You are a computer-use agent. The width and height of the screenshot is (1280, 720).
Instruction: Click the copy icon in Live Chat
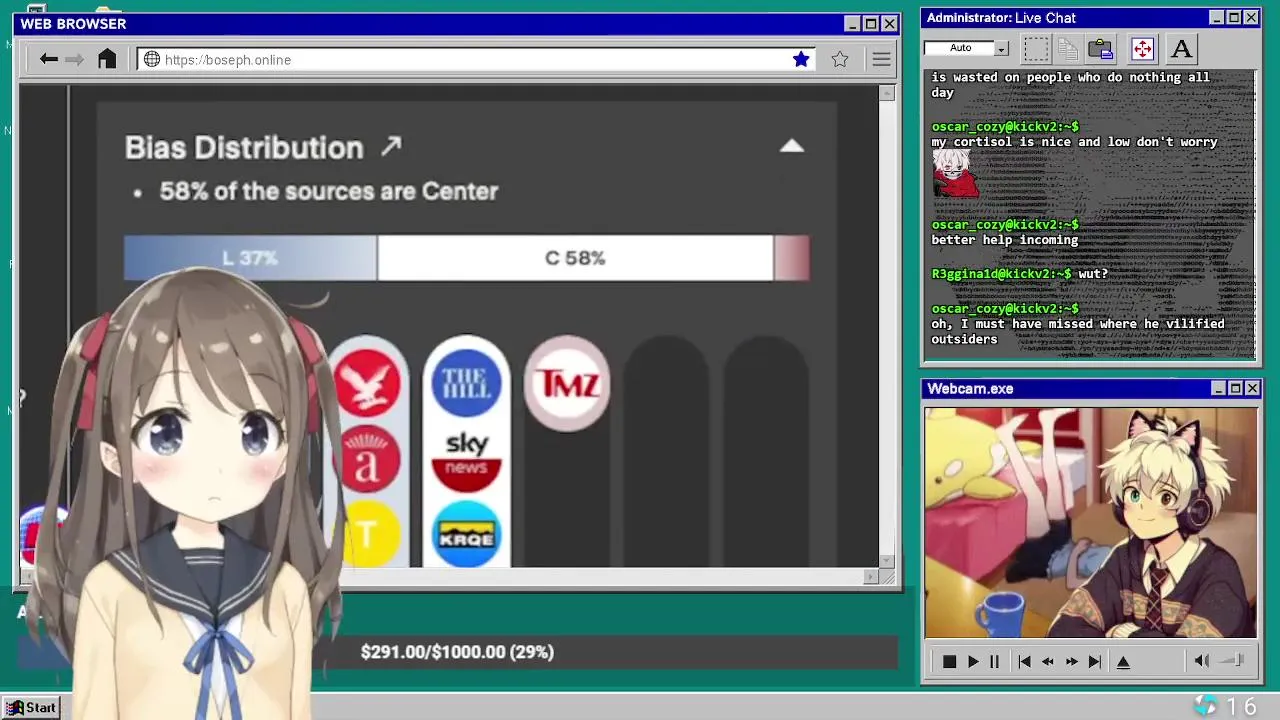click(x=1068, y=48)
